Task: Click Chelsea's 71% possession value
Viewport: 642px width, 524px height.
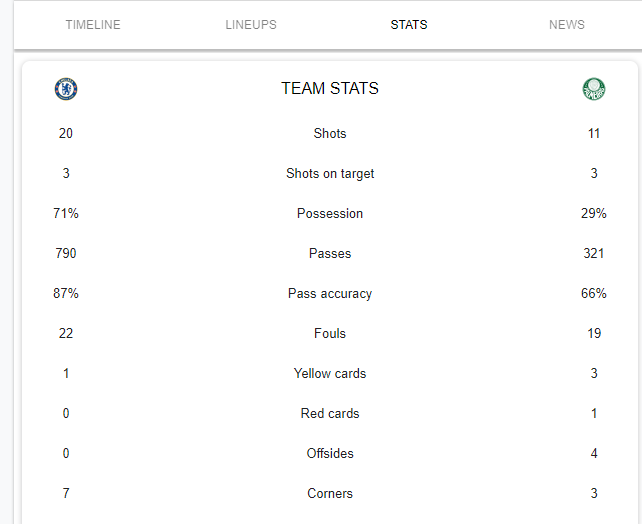Action: coord(66,214)
